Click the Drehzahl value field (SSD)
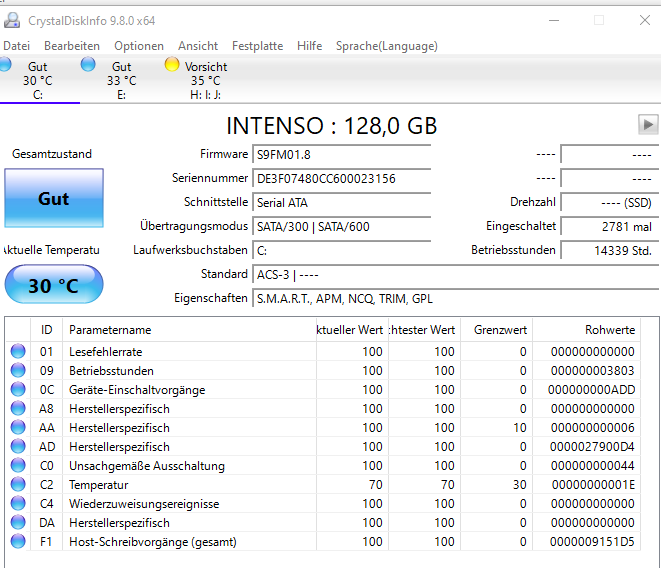661x568 pixels. (x=610, y=202)
